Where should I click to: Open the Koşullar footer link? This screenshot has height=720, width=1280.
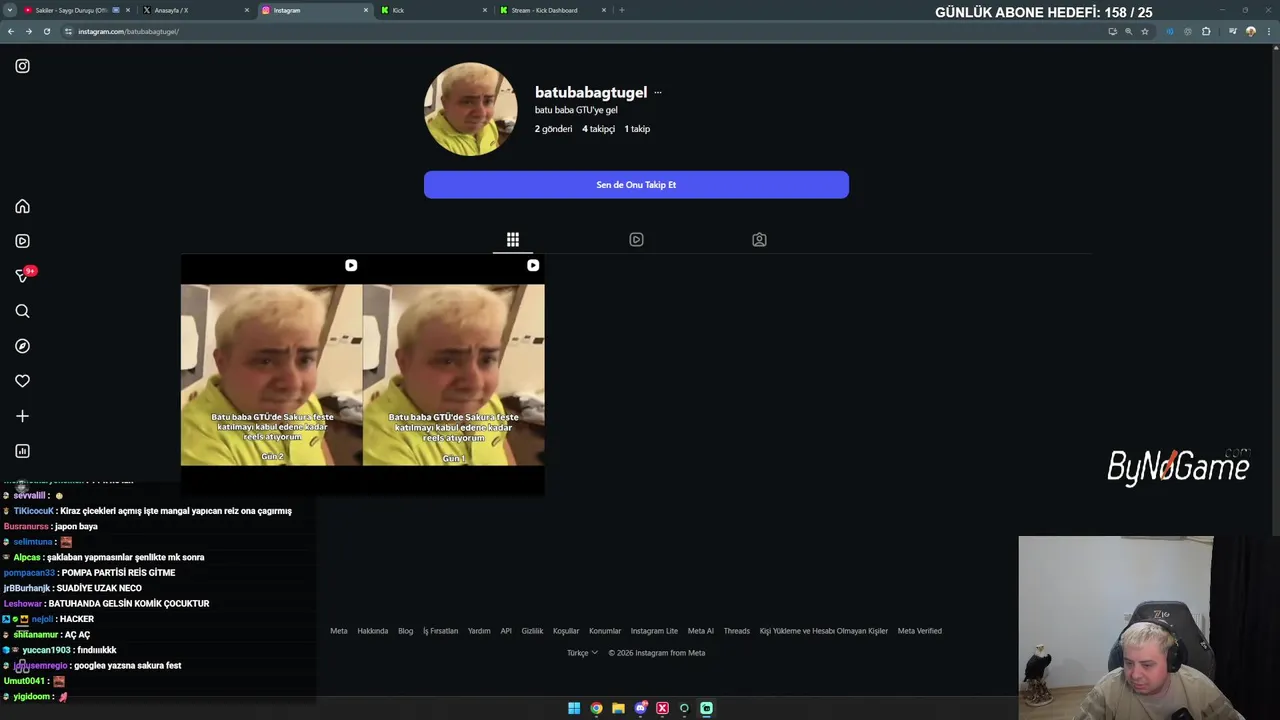point(566,631)
